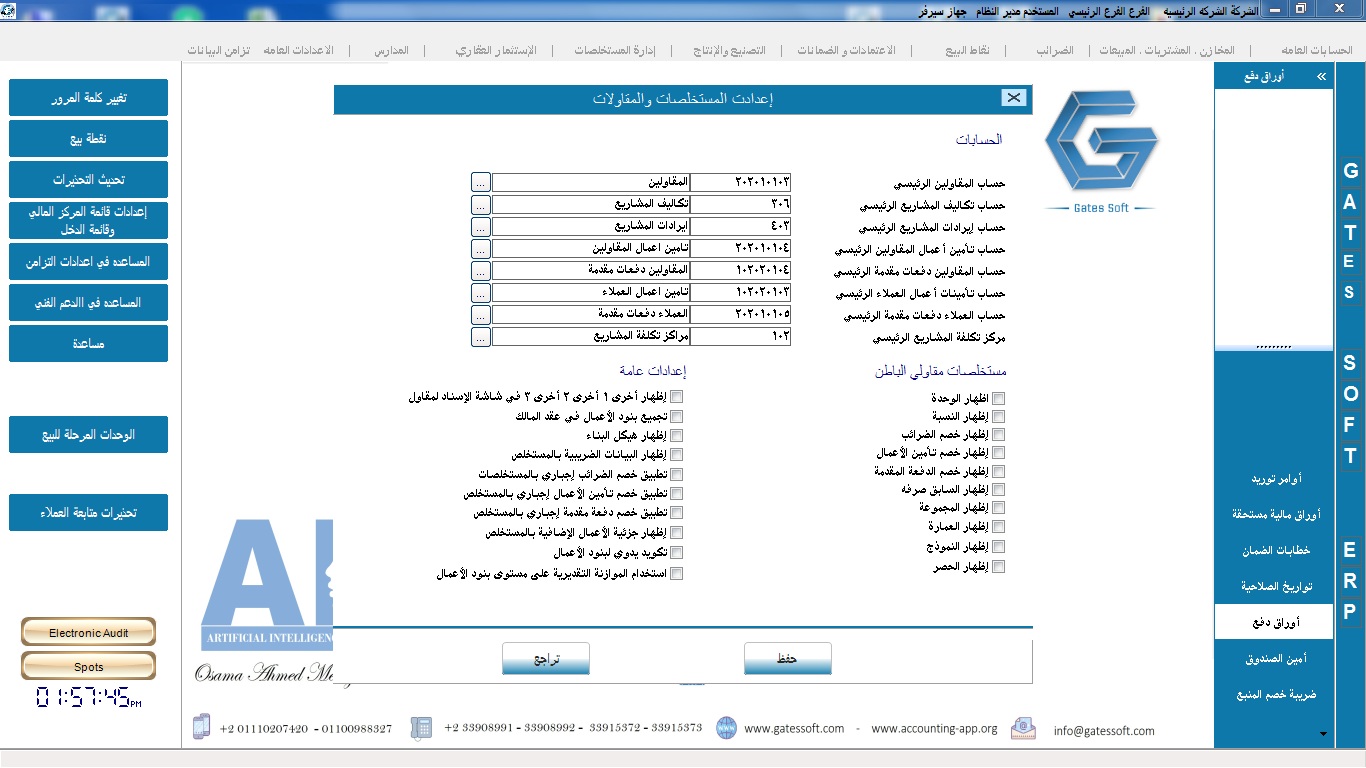Open browse button for مراكز تكلفة المشاريع
The image size is (1366, 768).
[x=481, y=337]
